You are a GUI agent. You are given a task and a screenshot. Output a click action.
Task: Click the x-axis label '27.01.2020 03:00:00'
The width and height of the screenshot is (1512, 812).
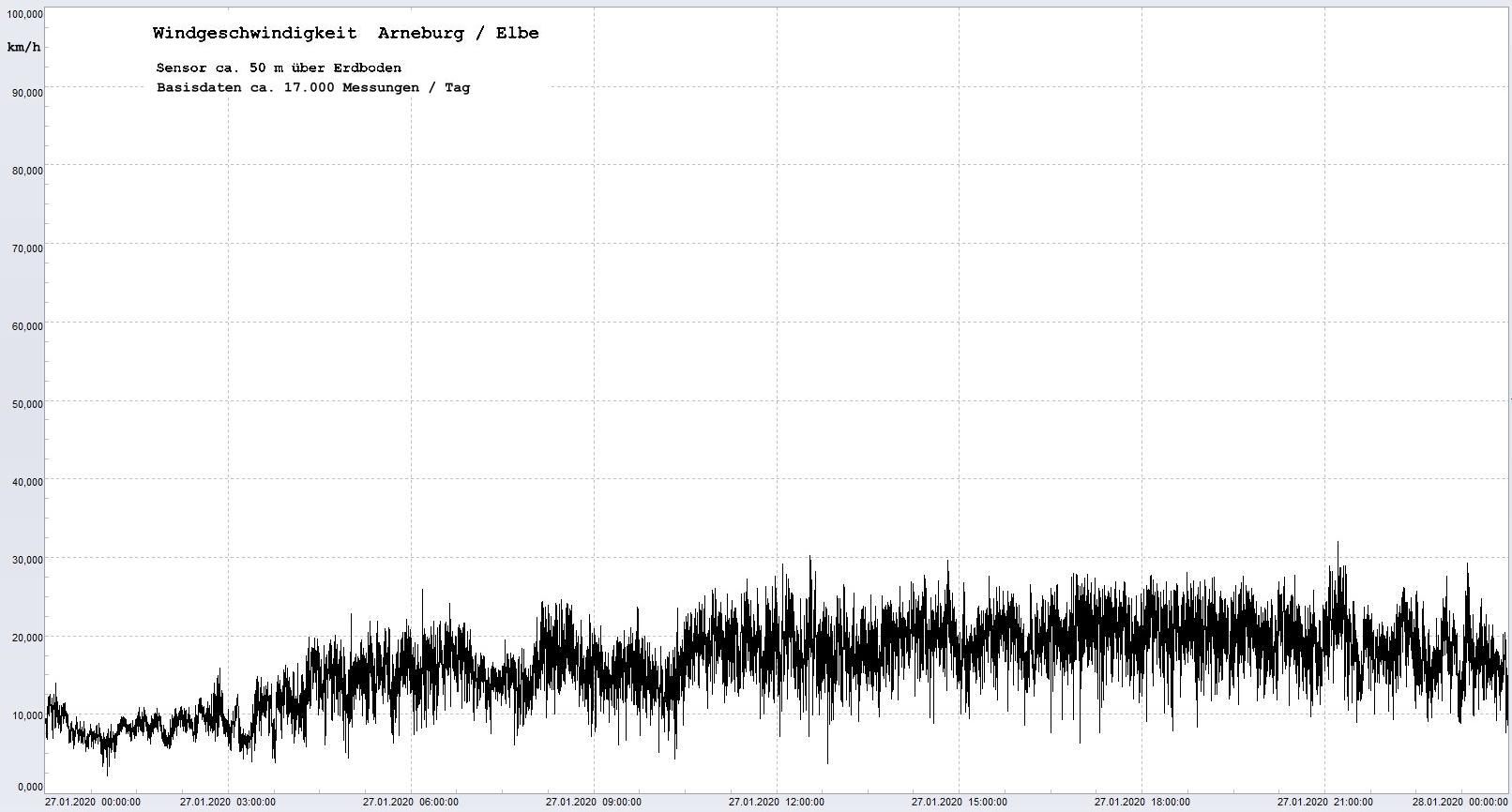[x=228, y=803]
